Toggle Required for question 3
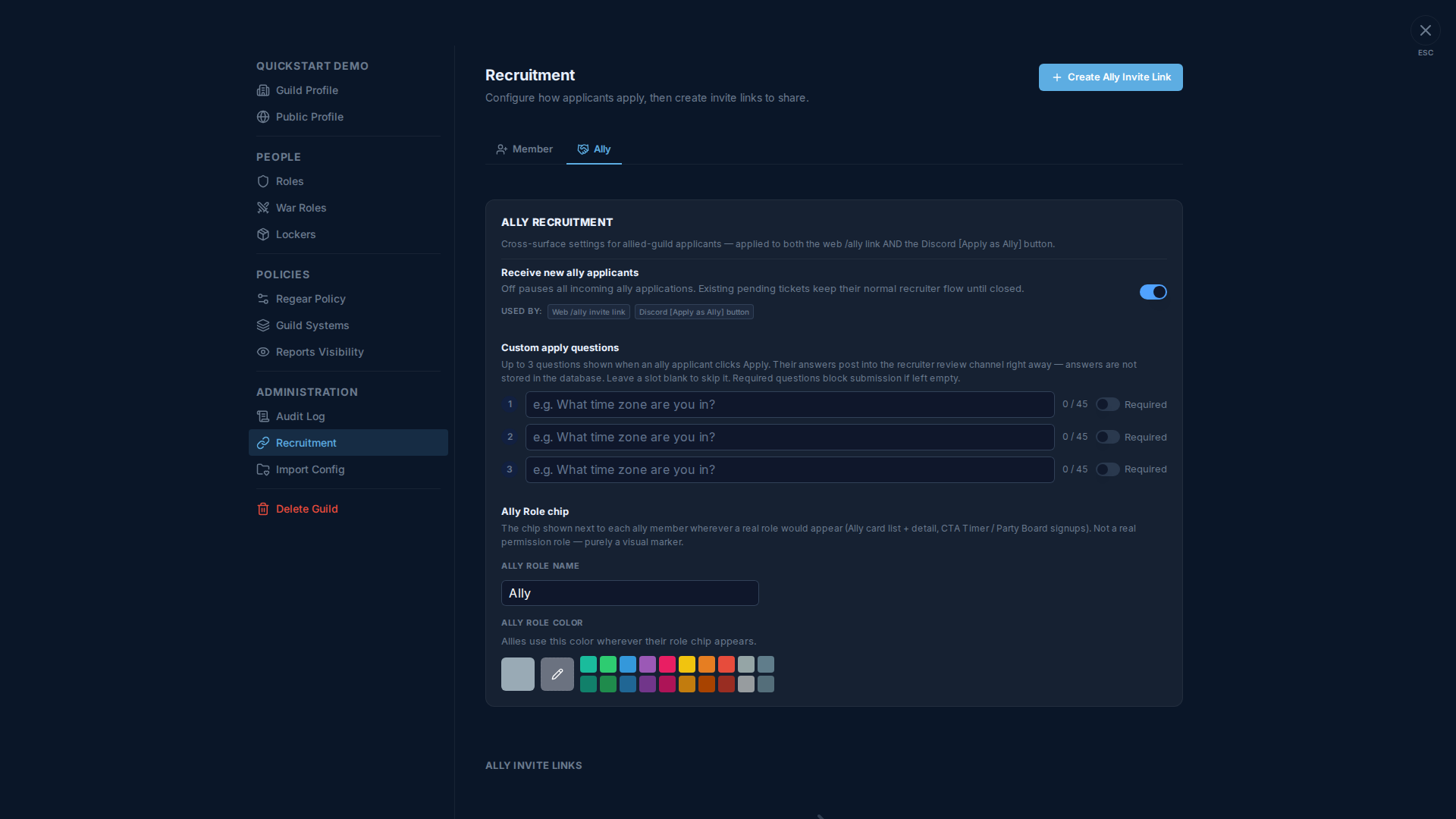This screenshot has width=1456, height=819. (1108, 469)
